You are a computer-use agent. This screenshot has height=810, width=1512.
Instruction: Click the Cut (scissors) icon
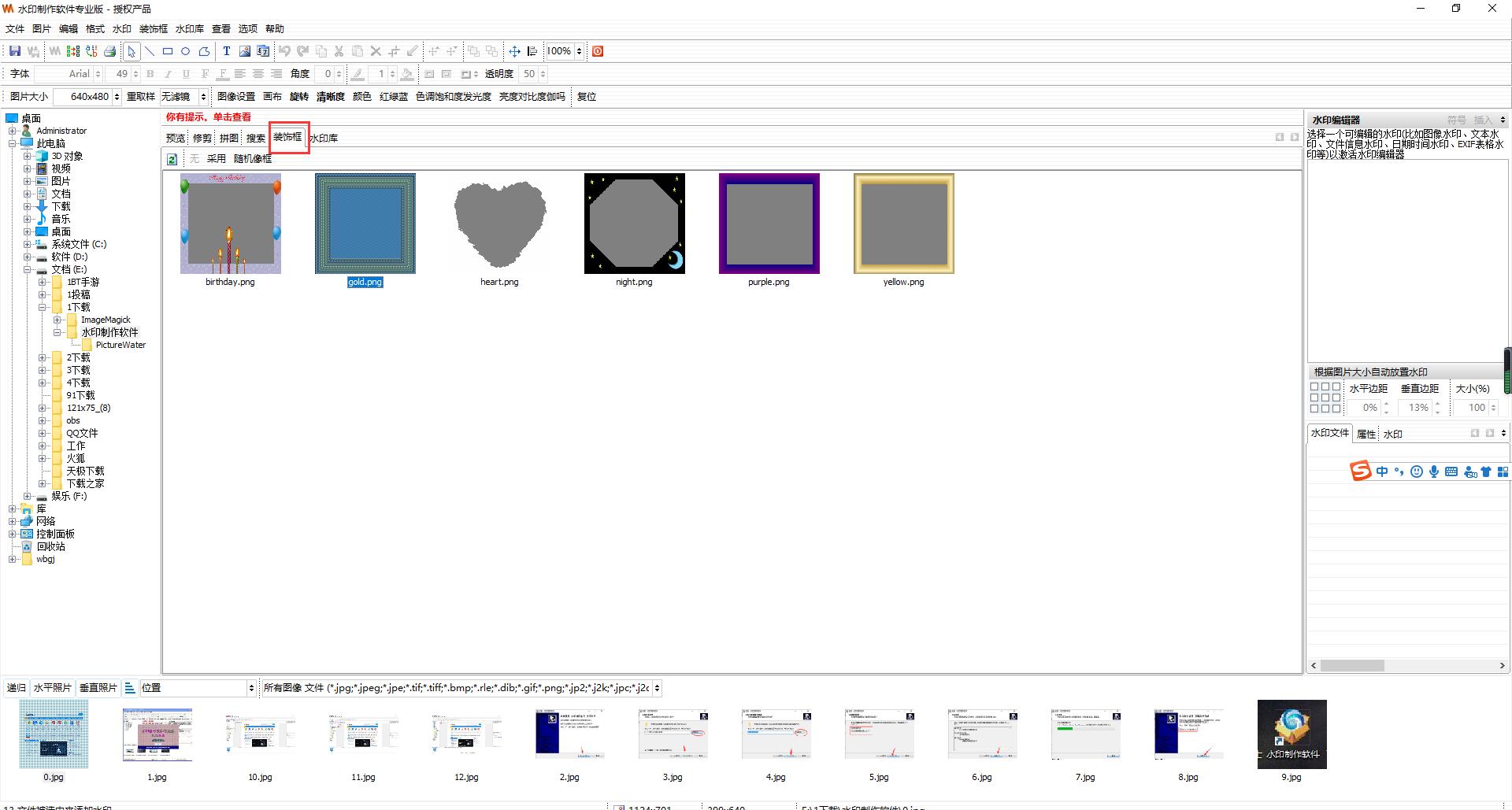click(339, 51)
